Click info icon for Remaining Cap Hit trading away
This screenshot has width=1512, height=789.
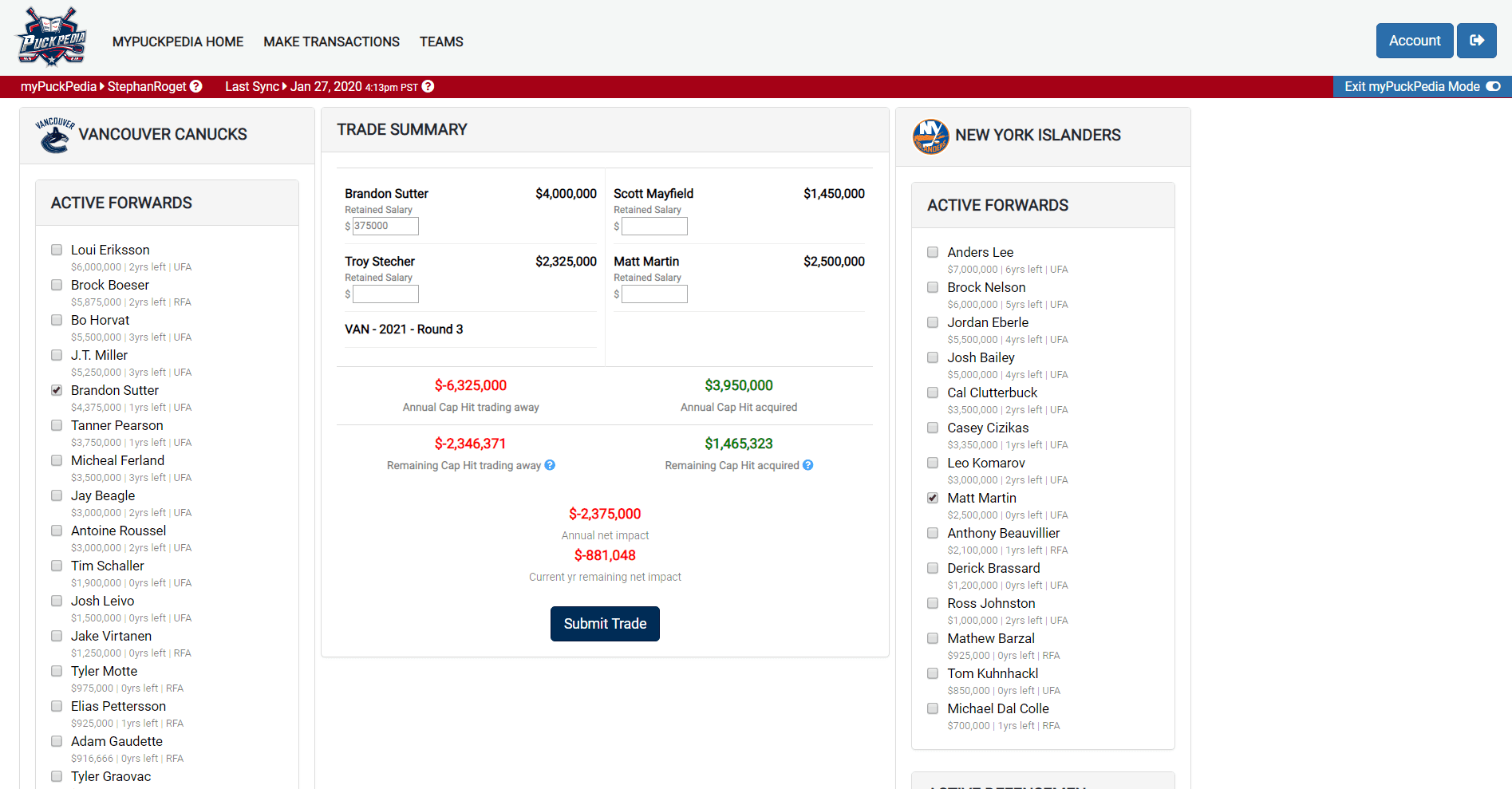[x=550, y=465]
